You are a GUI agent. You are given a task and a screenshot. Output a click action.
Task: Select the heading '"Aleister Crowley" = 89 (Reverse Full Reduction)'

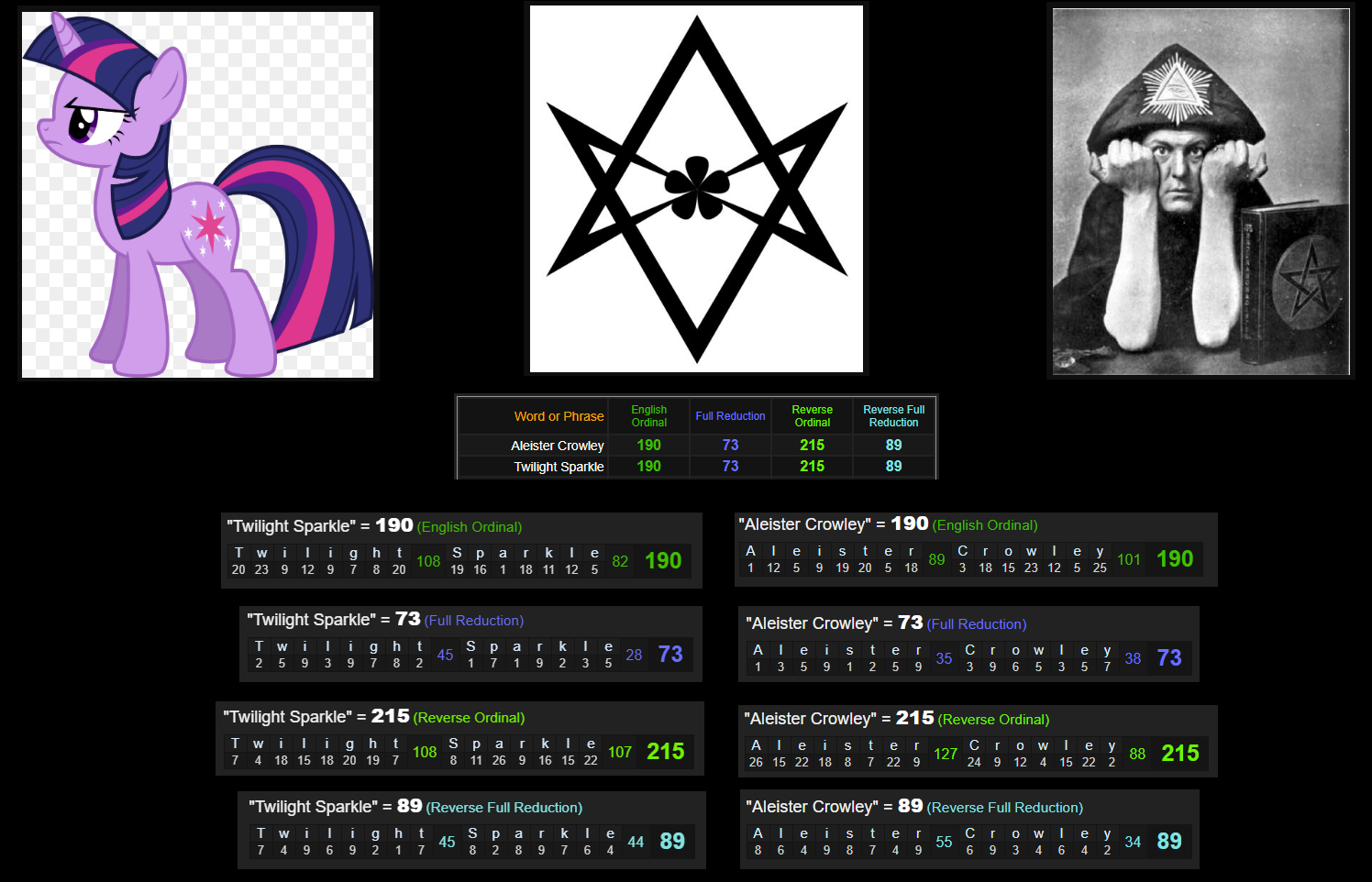click(914, 806)
